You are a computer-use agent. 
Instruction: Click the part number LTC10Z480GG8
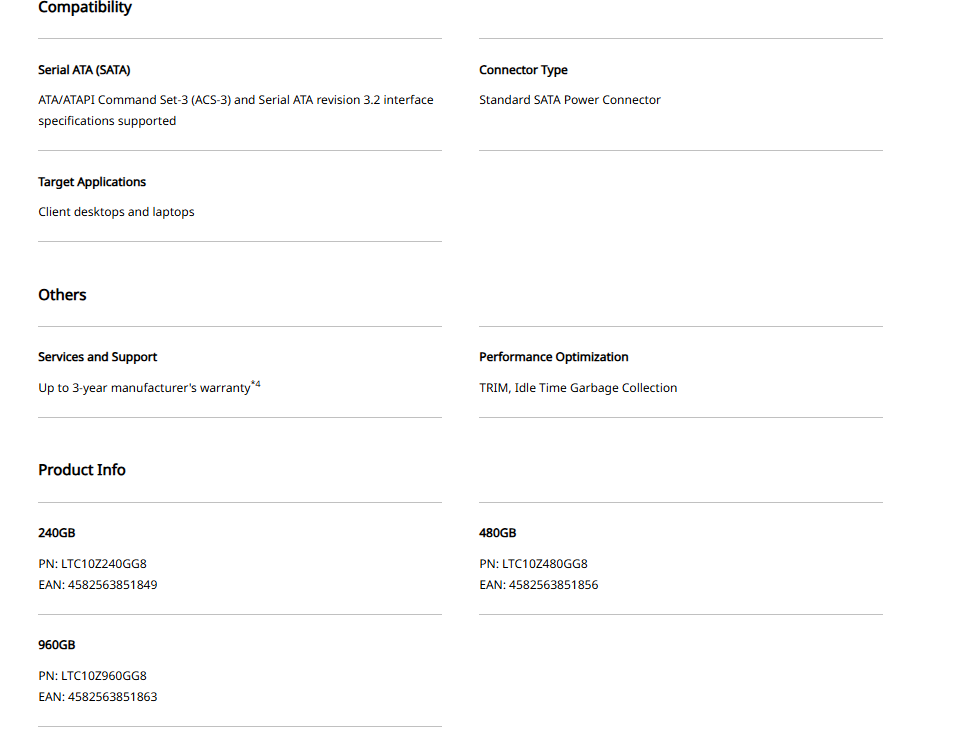click(x=545, y=564)
